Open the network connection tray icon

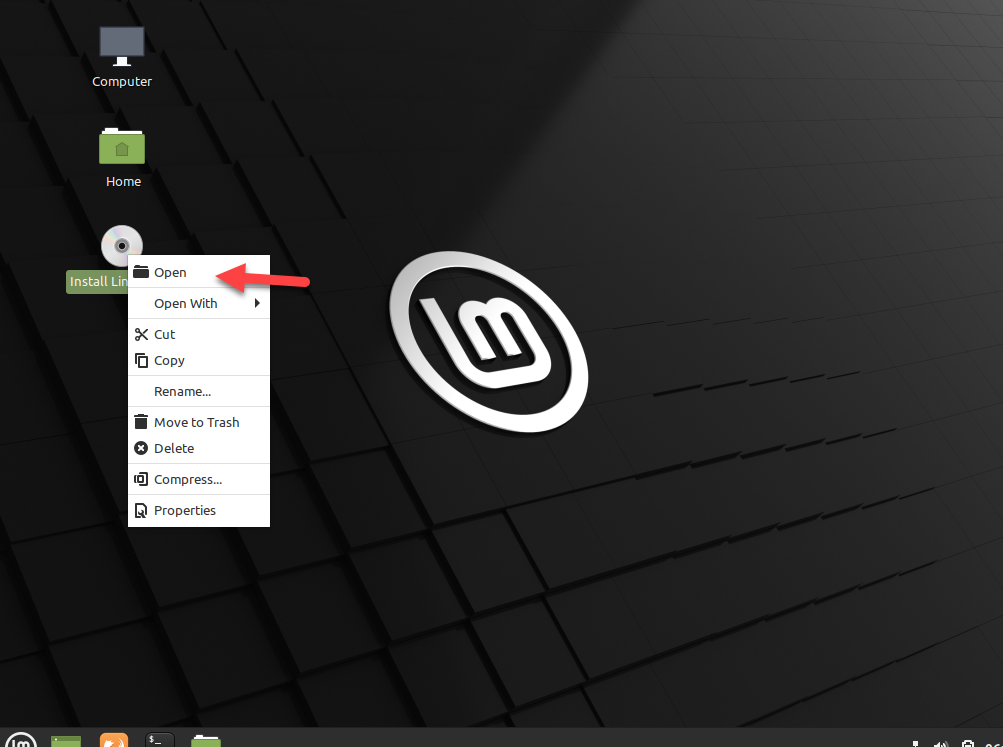click(917, 743)
